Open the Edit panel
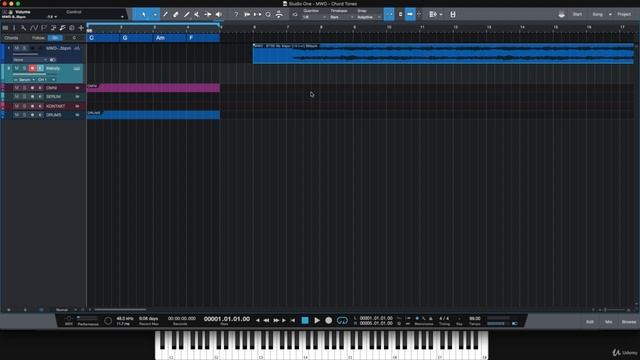Viewport: 640px width, 360px height. tap(590, 322)
